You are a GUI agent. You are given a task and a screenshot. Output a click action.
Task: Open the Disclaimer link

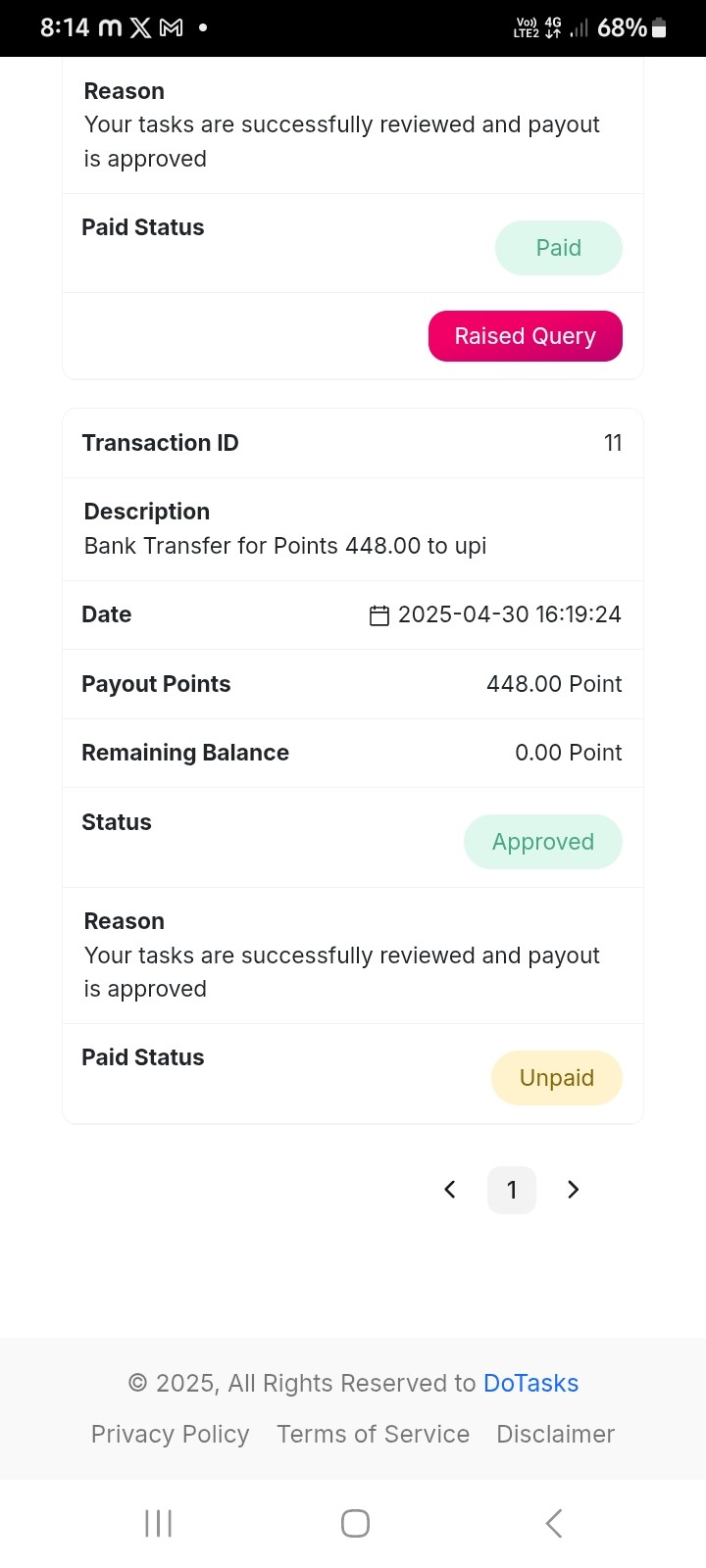coord(555,1434)
